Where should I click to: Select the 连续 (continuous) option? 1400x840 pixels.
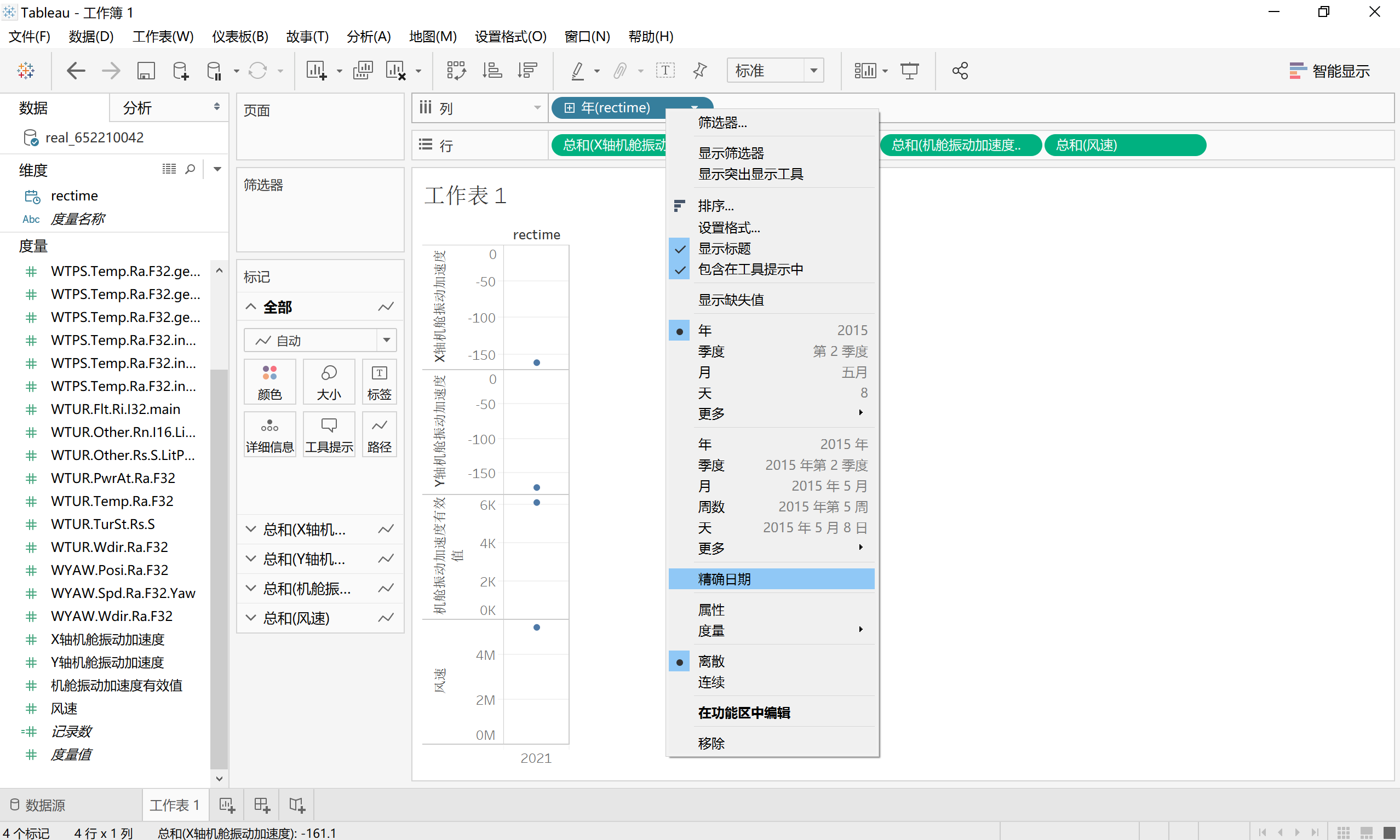click(x=711, y=682)
